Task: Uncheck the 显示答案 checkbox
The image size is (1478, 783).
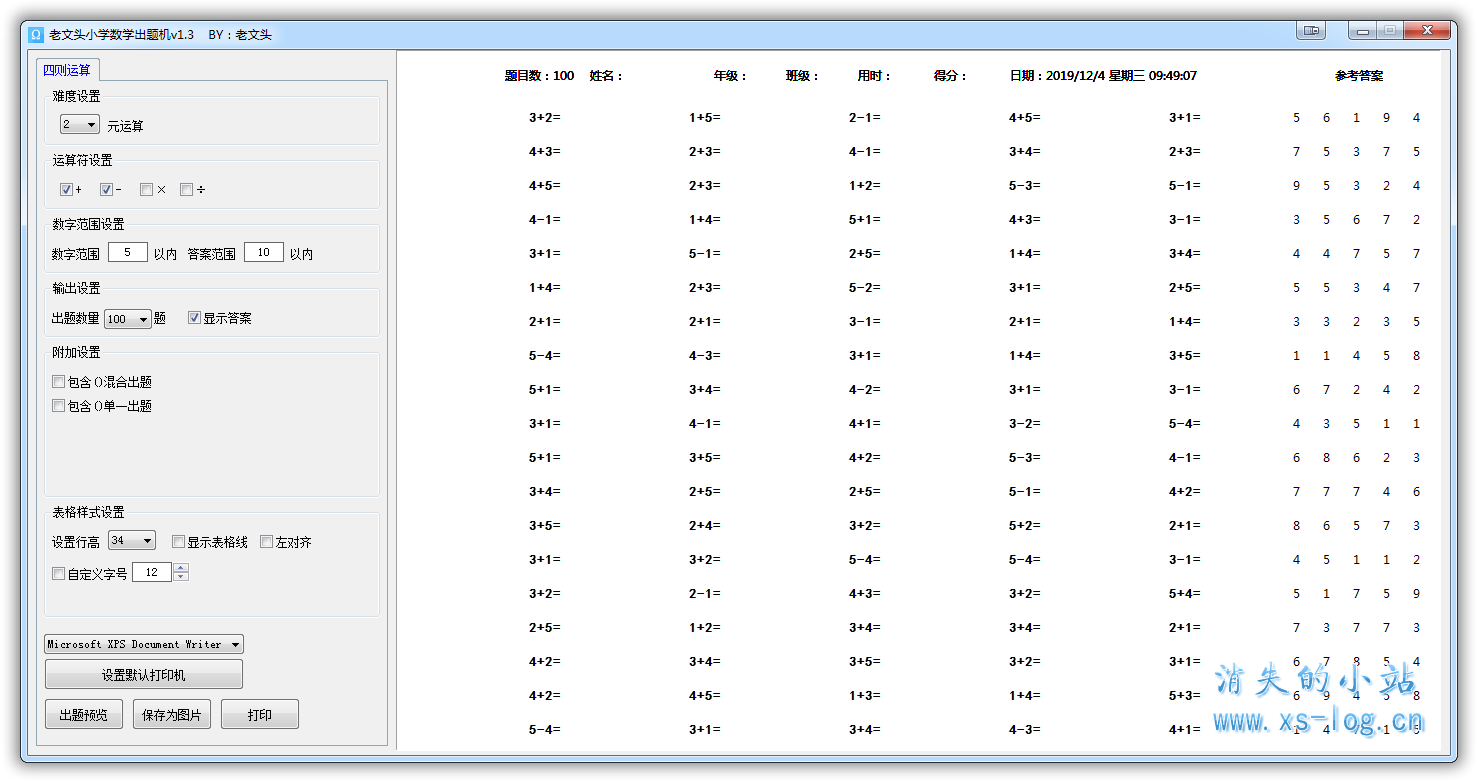Action: [194, 318]
